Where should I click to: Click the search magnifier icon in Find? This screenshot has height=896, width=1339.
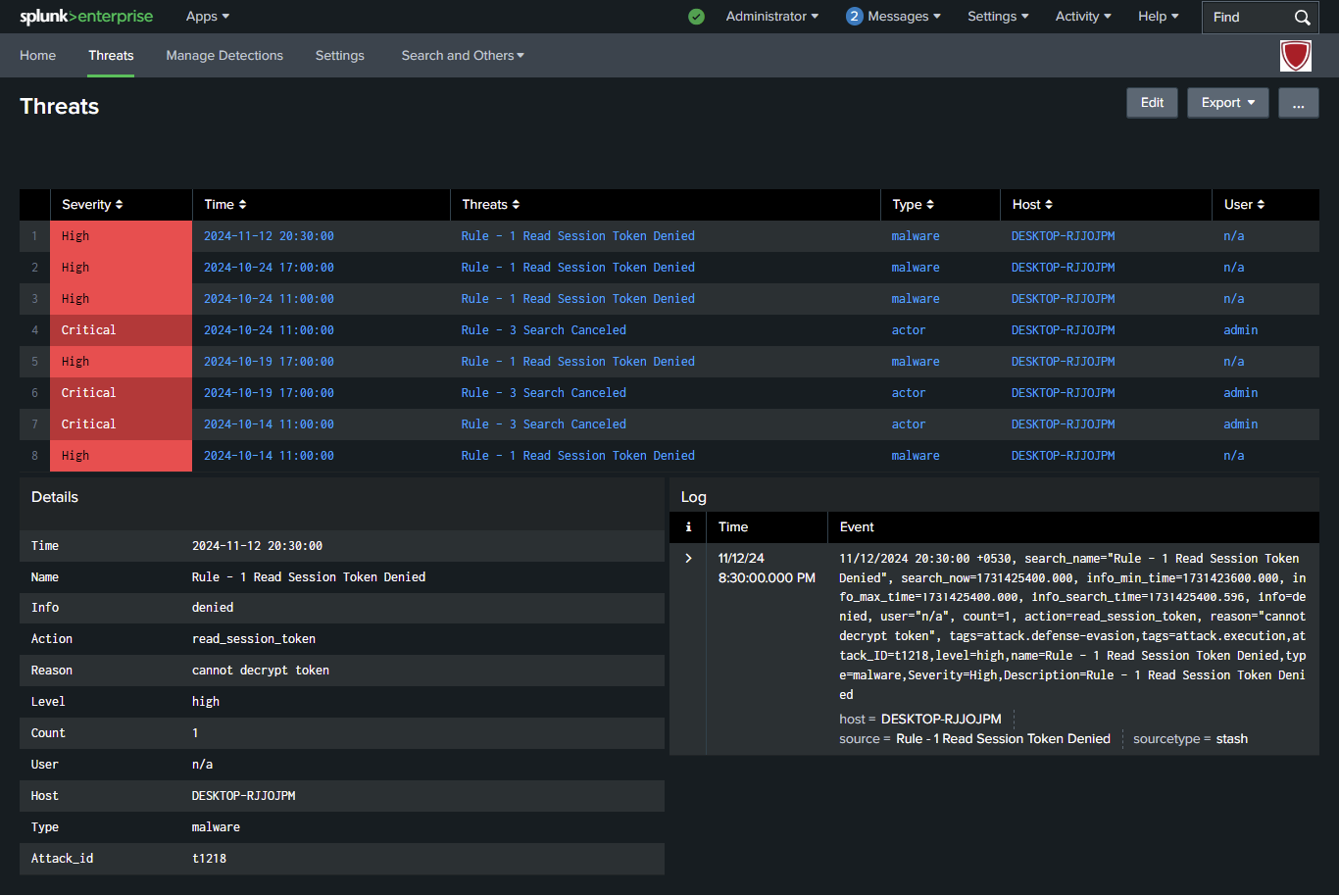1302,18
